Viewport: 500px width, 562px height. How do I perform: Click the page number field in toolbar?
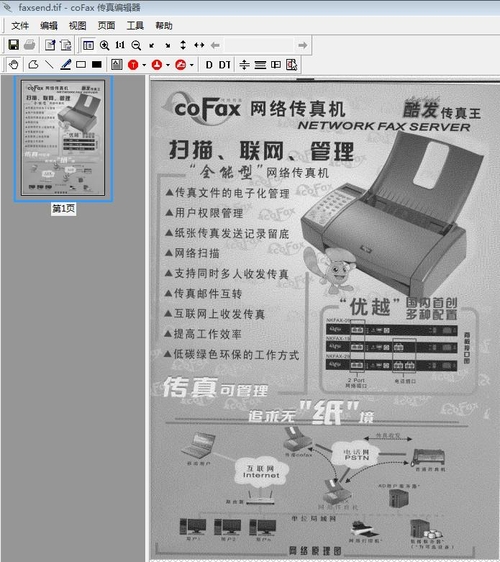tap(259, 45)
